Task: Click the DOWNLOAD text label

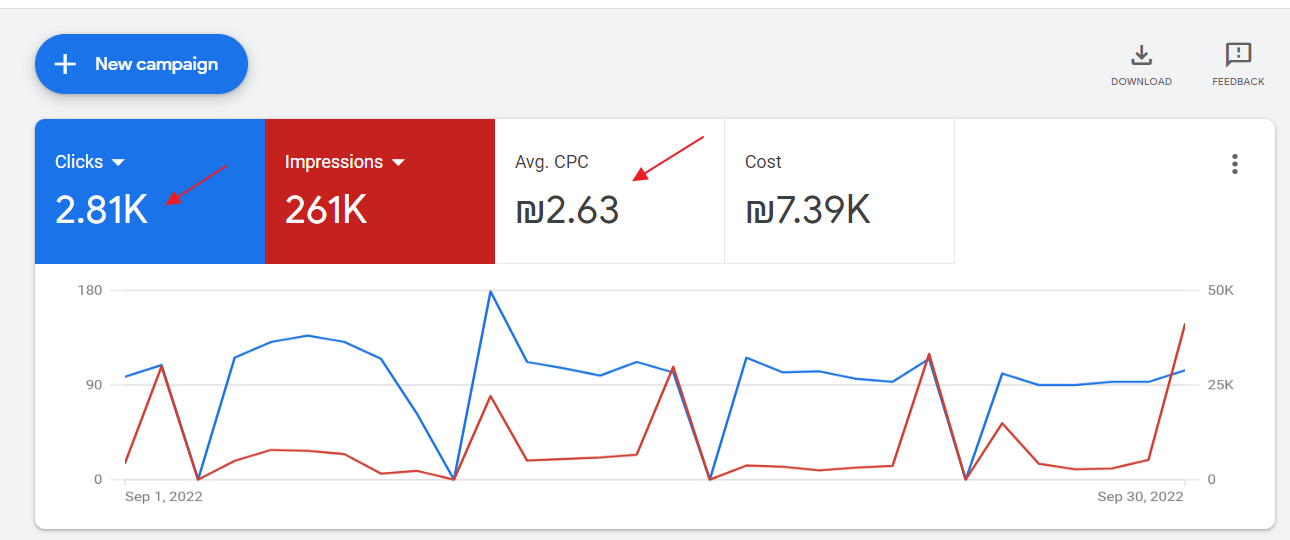Action: click(1141, 82)
